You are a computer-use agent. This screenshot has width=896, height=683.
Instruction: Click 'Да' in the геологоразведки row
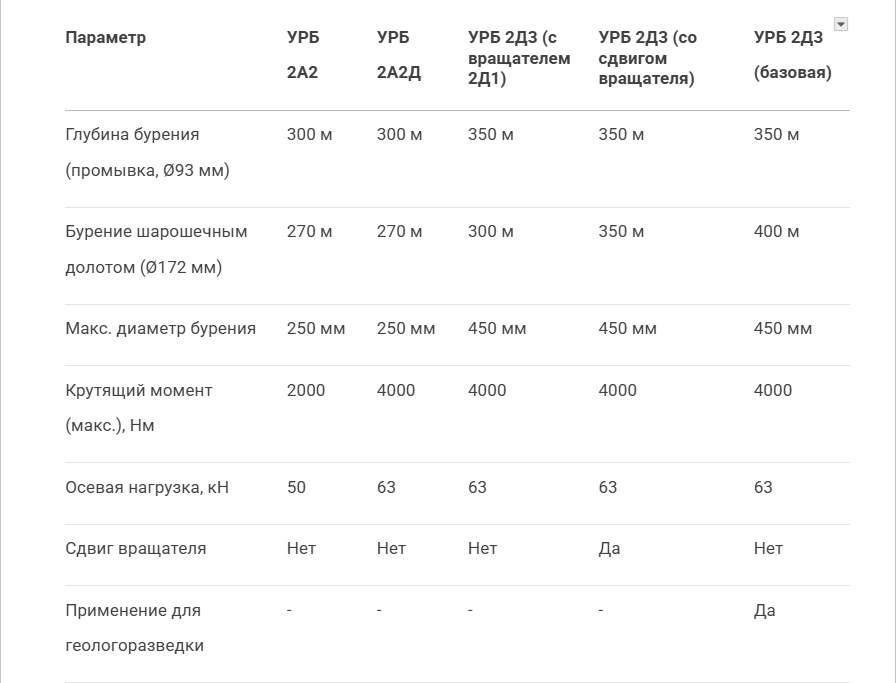(x=764, y=611)
